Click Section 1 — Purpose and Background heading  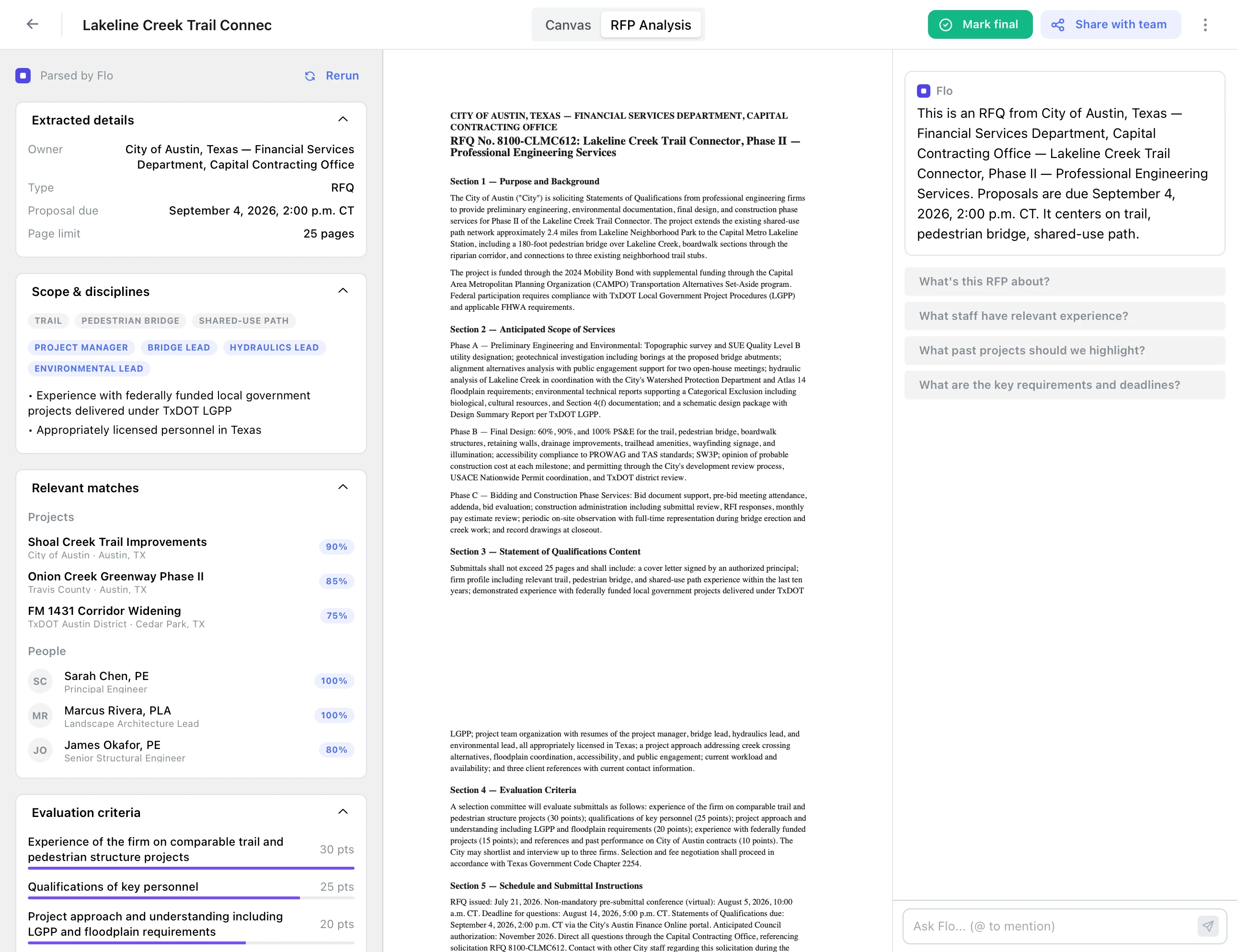click(x=525, y=181)
